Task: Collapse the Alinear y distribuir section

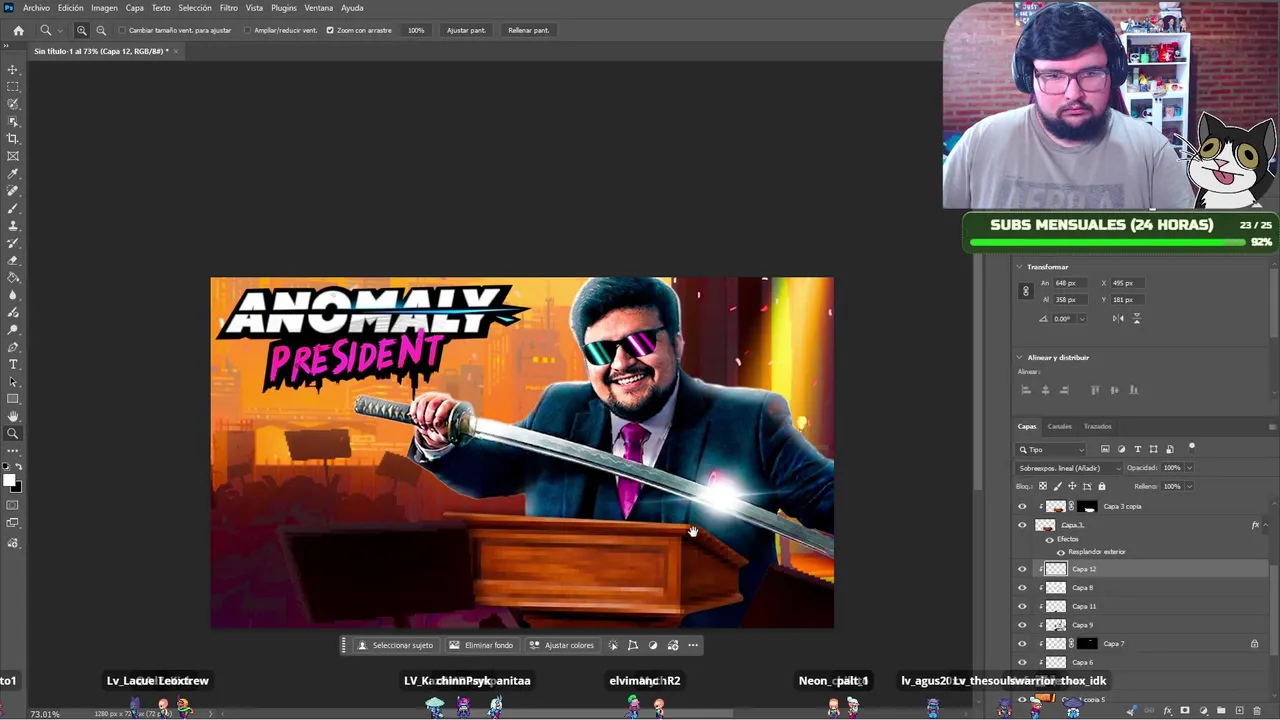Action: pyautogui.click(x=1019, y=358)
